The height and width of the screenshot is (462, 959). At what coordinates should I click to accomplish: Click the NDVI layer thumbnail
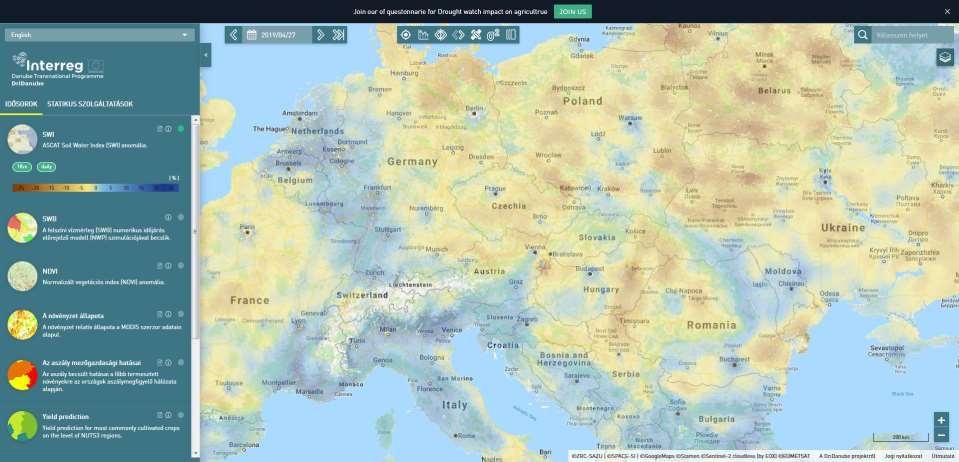(x=23, y=276)
